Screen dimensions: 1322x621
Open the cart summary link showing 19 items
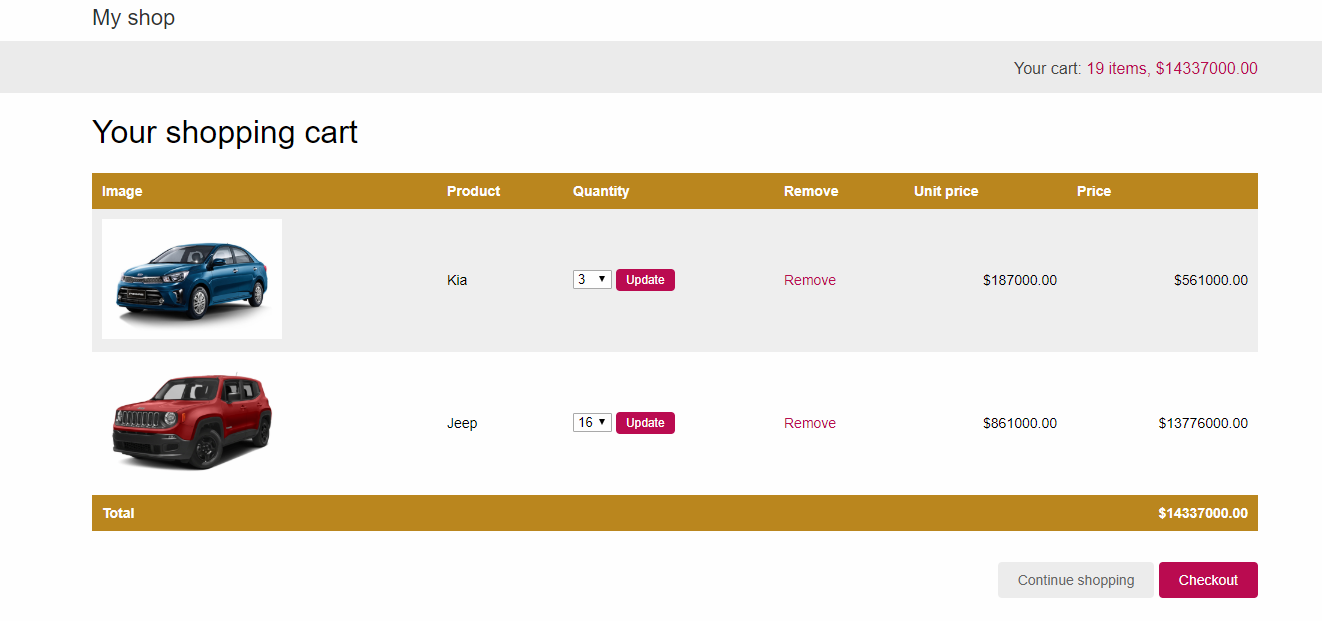(x=1172, y=68)
